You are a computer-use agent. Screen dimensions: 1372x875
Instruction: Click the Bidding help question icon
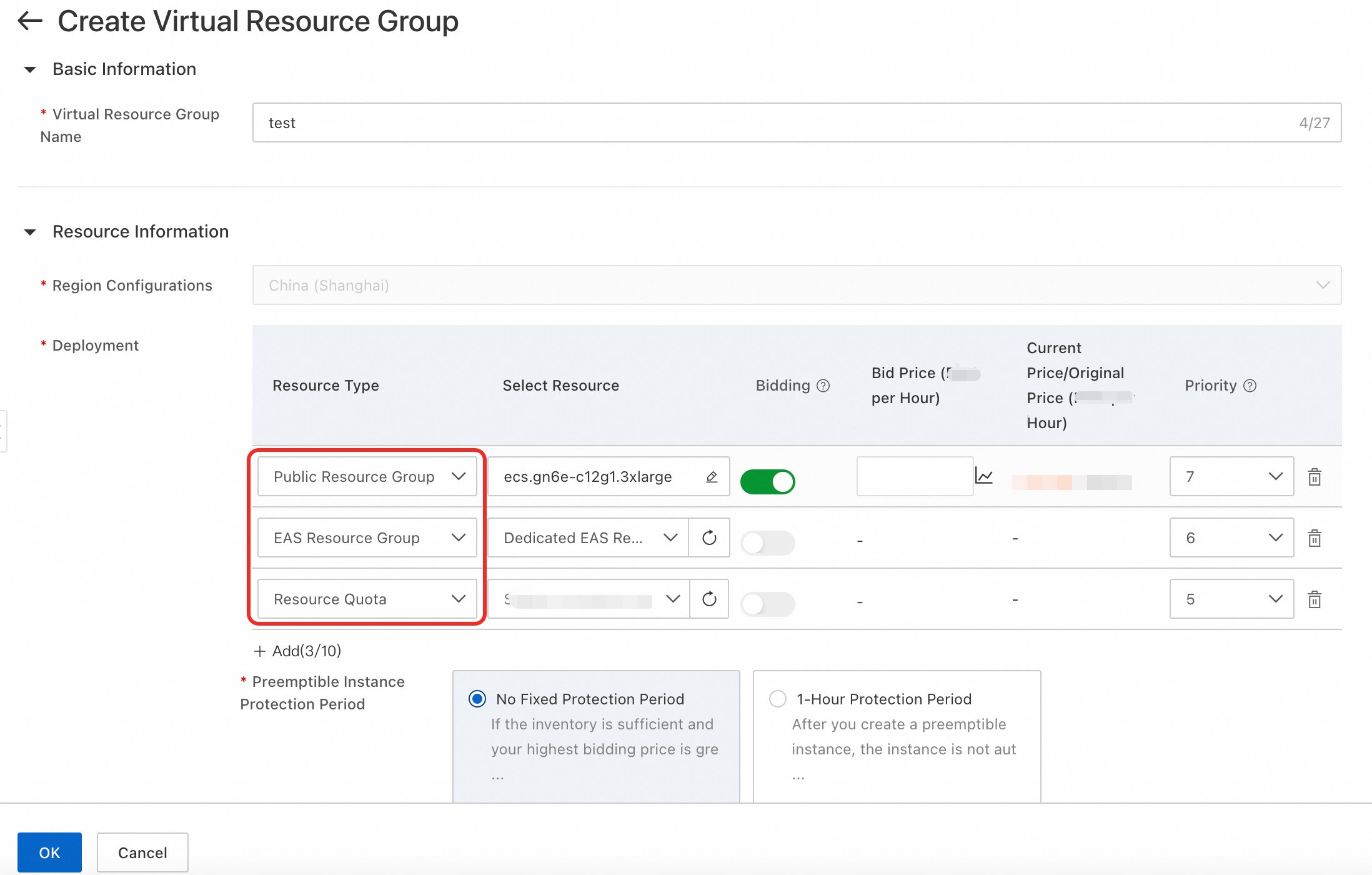[x=823, y=386]
